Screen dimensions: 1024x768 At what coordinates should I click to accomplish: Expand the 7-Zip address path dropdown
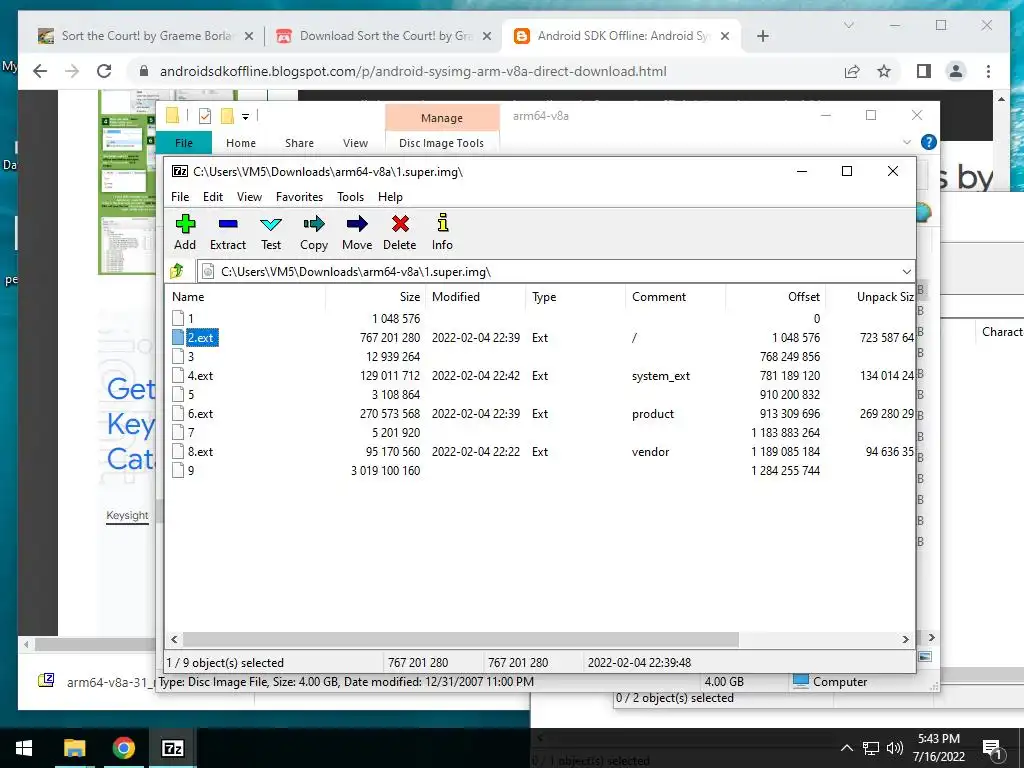(x=906, y=272)
